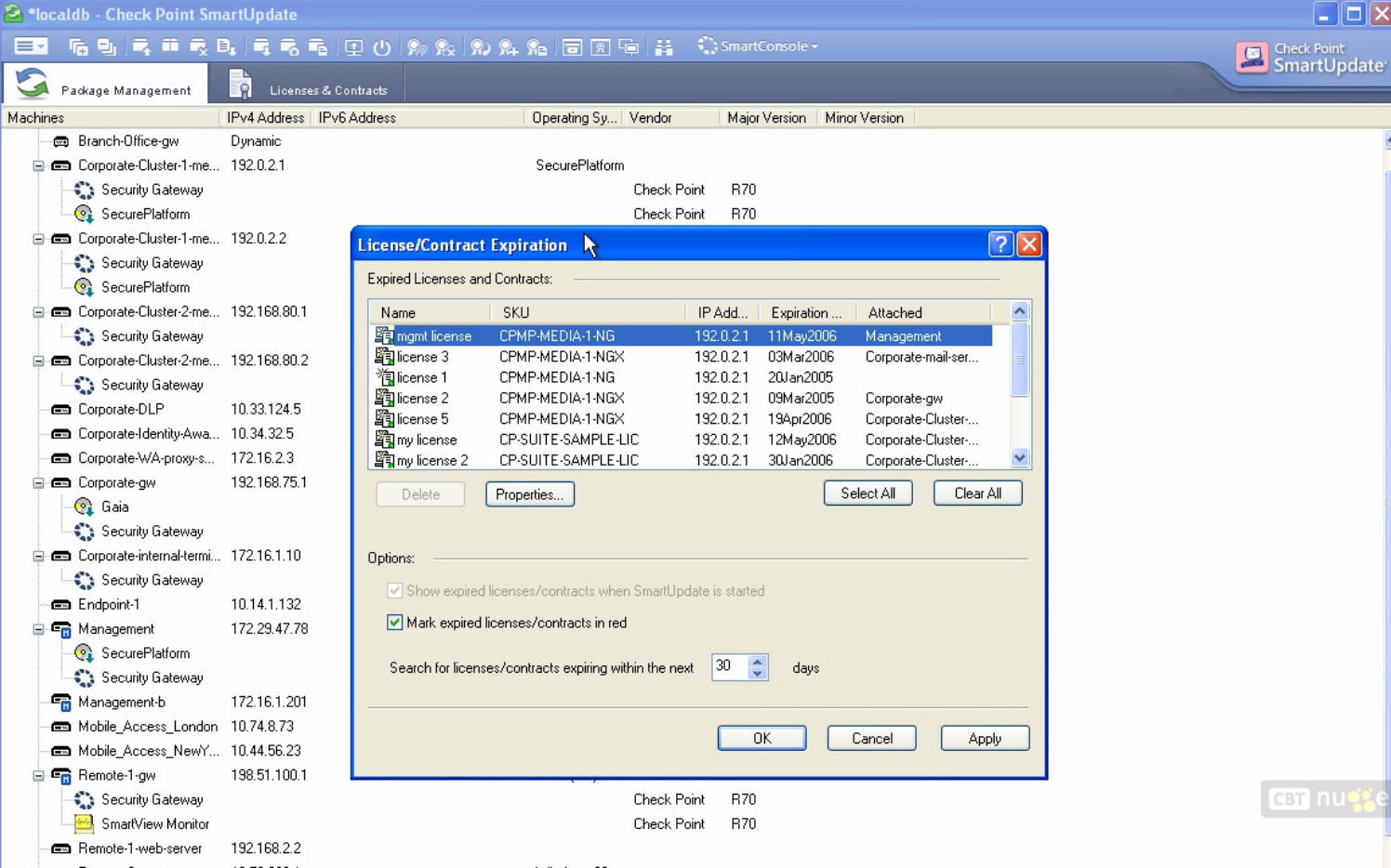Click OK in License/Contract Expiration dialog
This screenshot has width=1391, height=868.
762,738
